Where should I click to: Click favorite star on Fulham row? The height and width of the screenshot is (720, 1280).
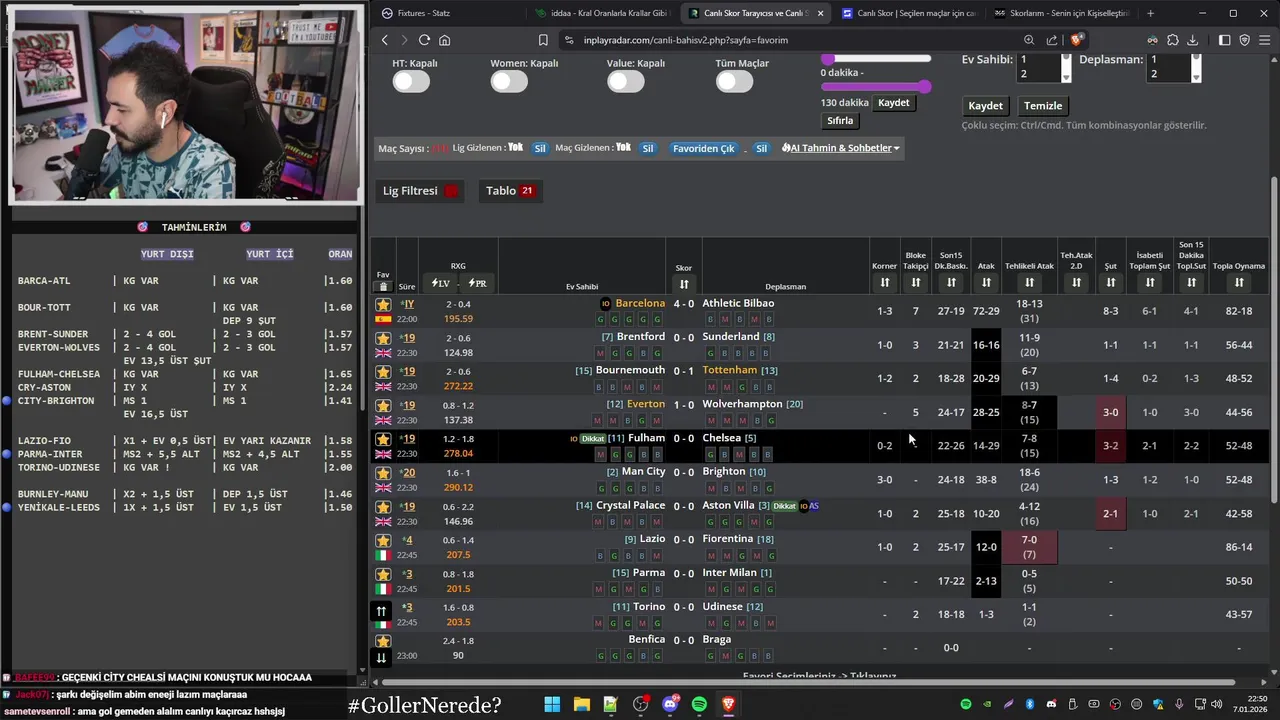click(383, 439)
